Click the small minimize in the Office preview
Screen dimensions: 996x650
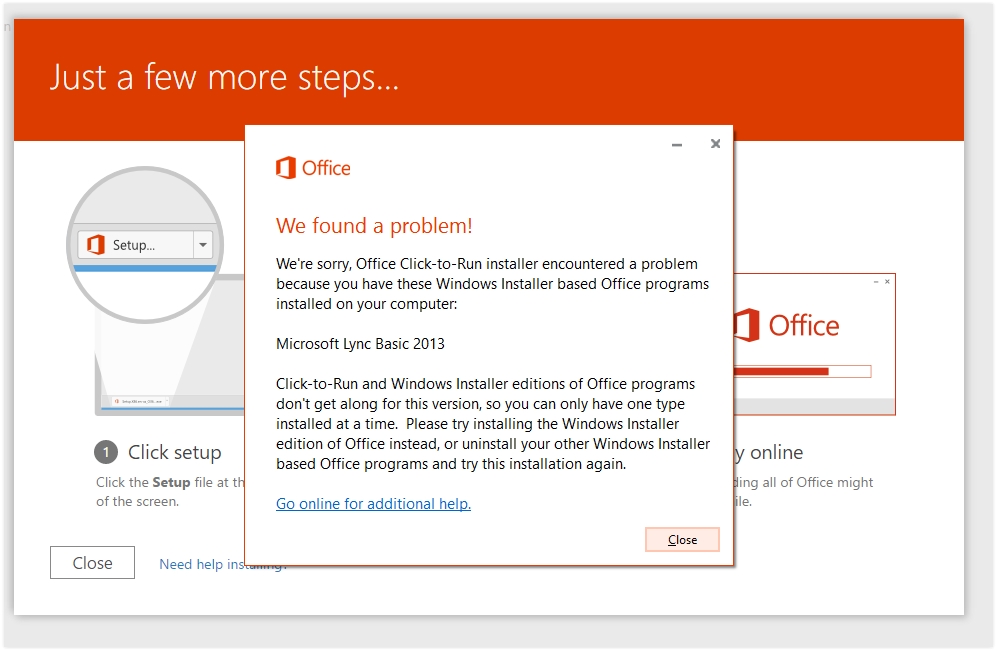tap(876, 281)
